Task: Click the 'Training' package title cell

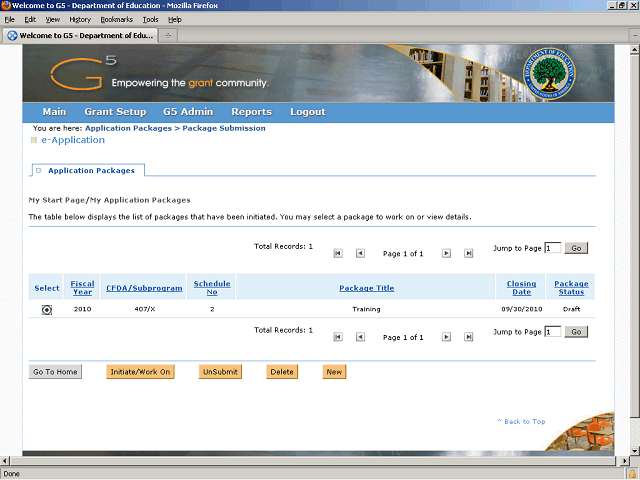Action: tap(366, 309)
